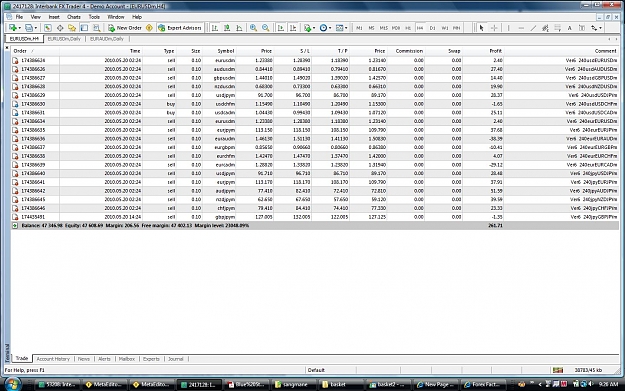The height and width of the screenshot is (391, 625).
Task: Toggle the Navigator folder-star icon
Action: 72,28
